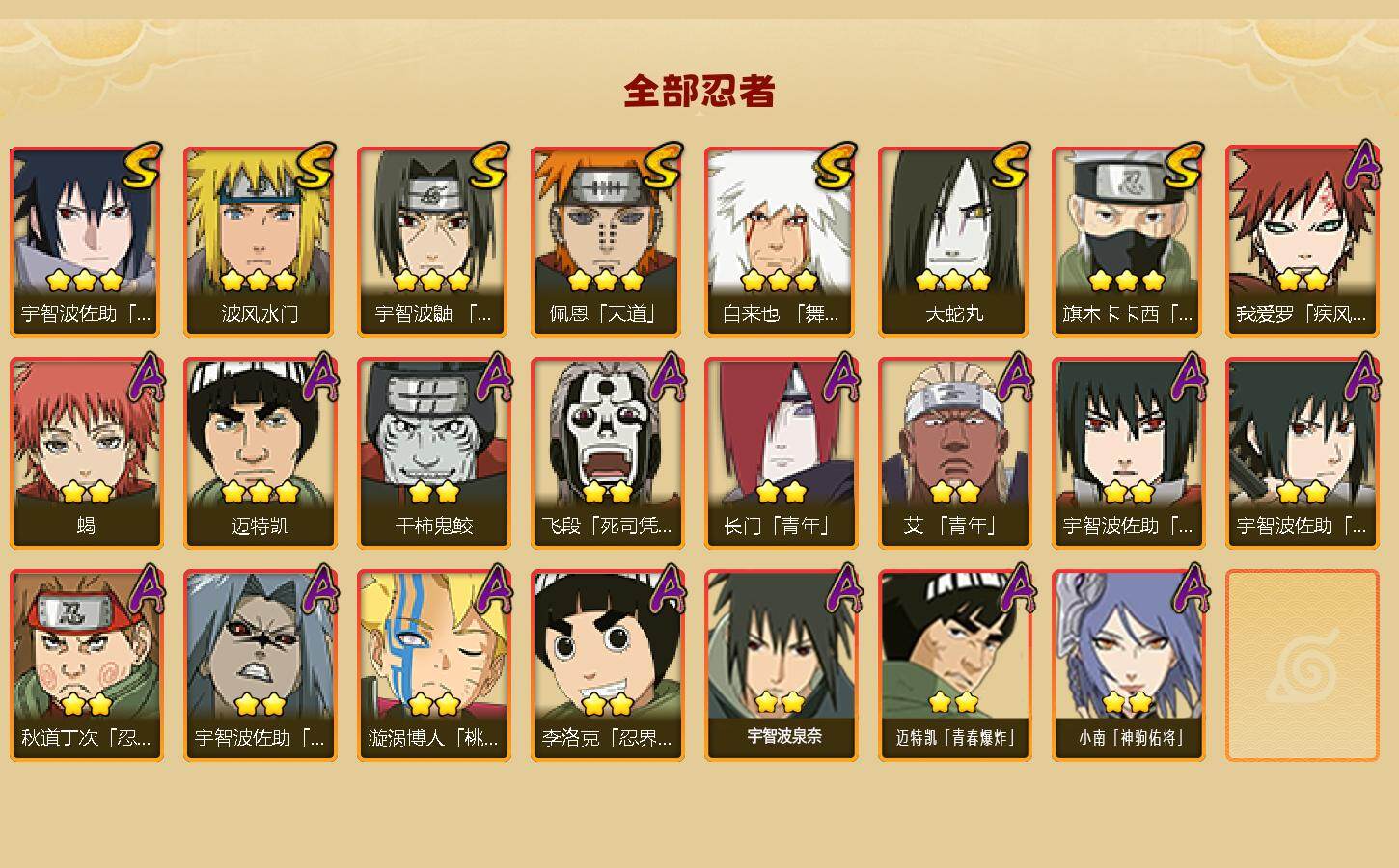Select the 波风水门 ninja card
Screen dimensions: 1399x868
[x=260, y=241]
